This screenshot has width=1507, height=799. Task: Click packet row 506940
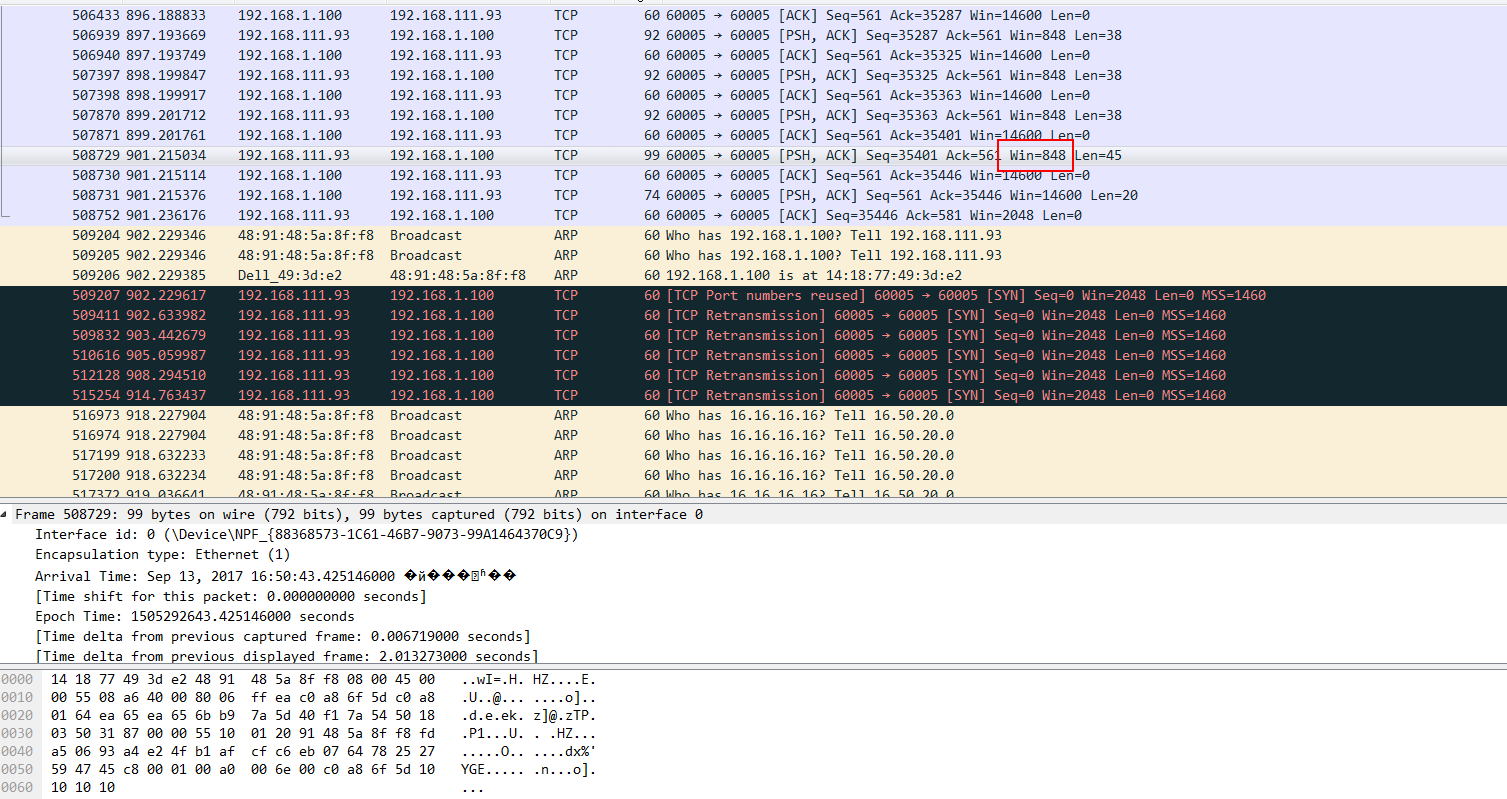coord(753,55)
